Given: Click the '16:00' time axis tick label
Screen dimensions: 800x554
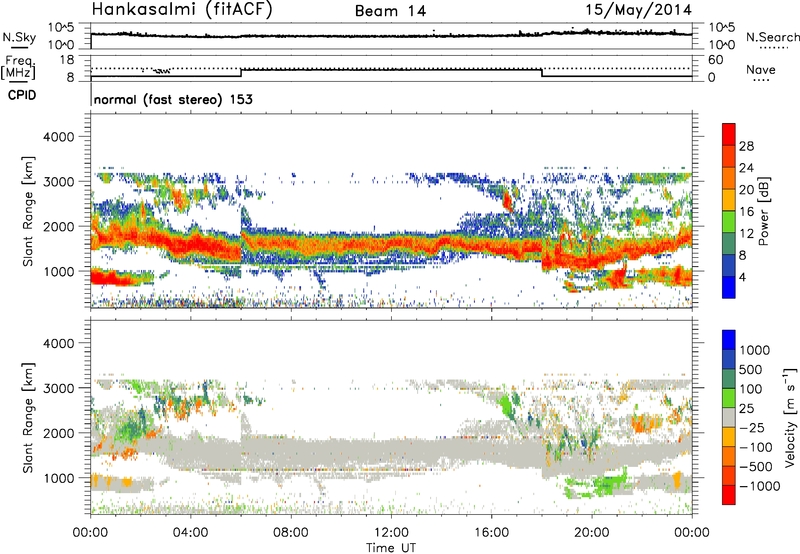Looking at the screenshot, I should (x=491, y=533).
